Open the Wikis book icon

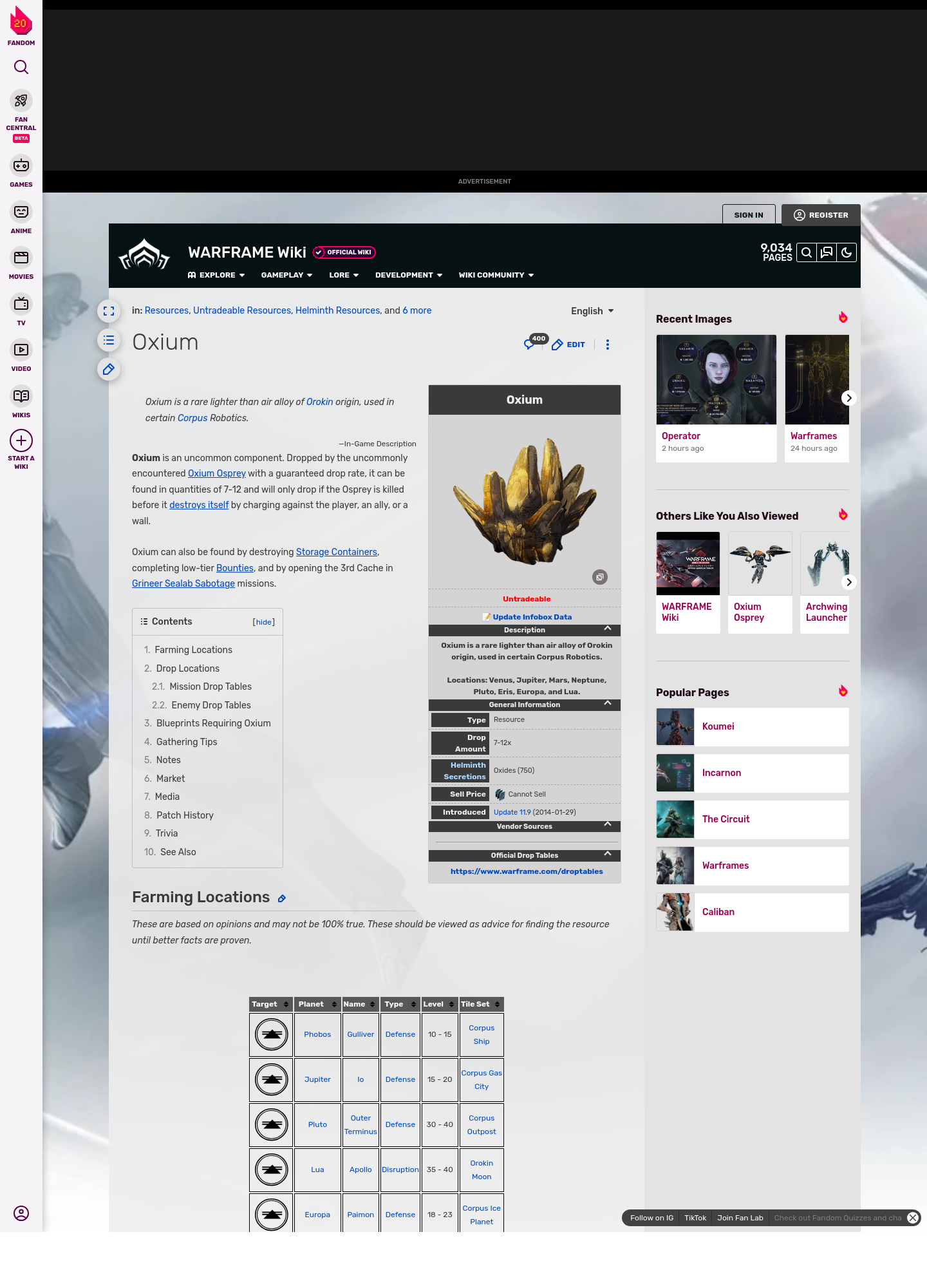[21, 396]
